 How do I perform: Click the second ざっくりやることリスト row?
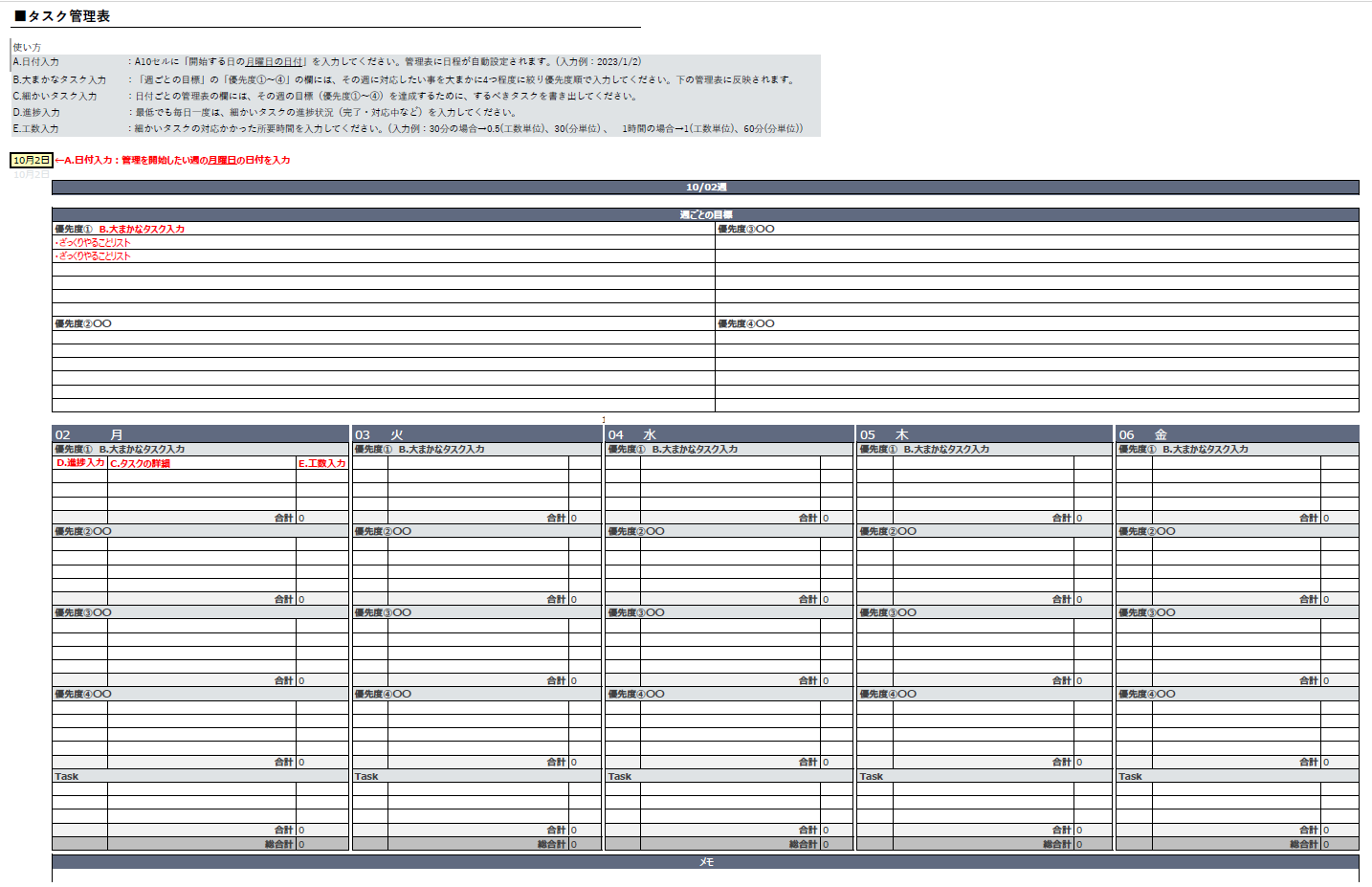click(94, 256)
